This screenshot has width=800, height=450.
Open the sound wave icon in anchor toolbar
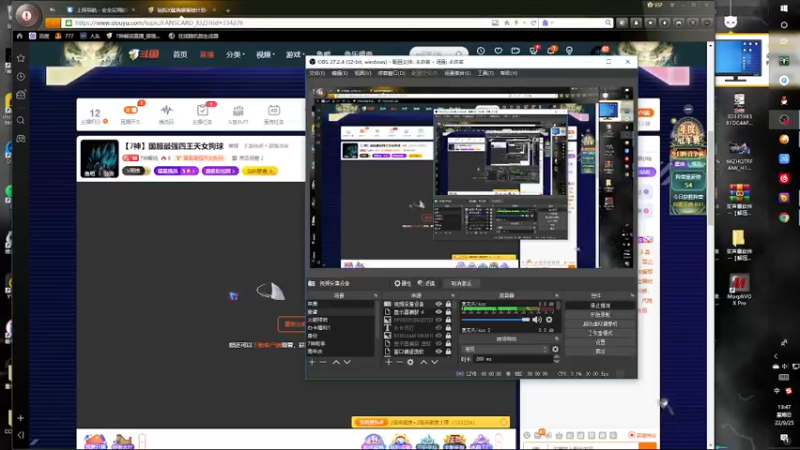coord(166,110)
